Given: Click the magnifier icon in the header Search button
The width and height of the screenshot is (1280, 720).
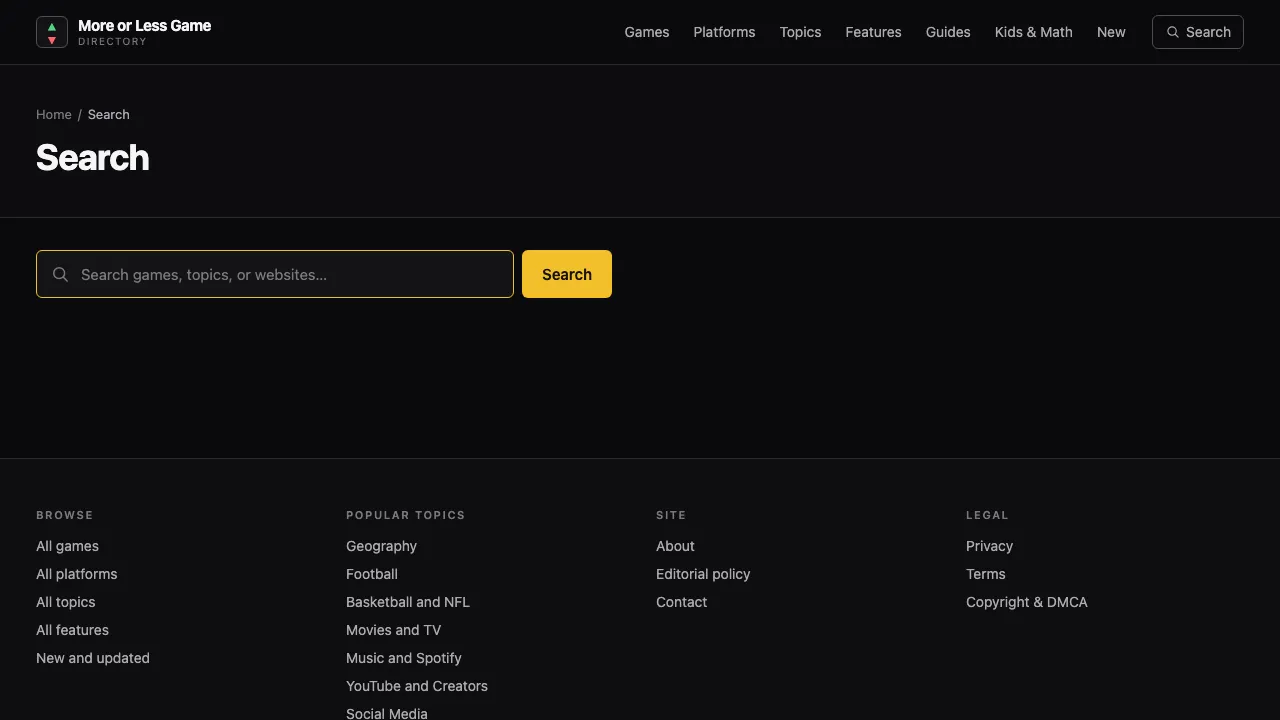Looking at the screenshot, I should pos(1173,32).
